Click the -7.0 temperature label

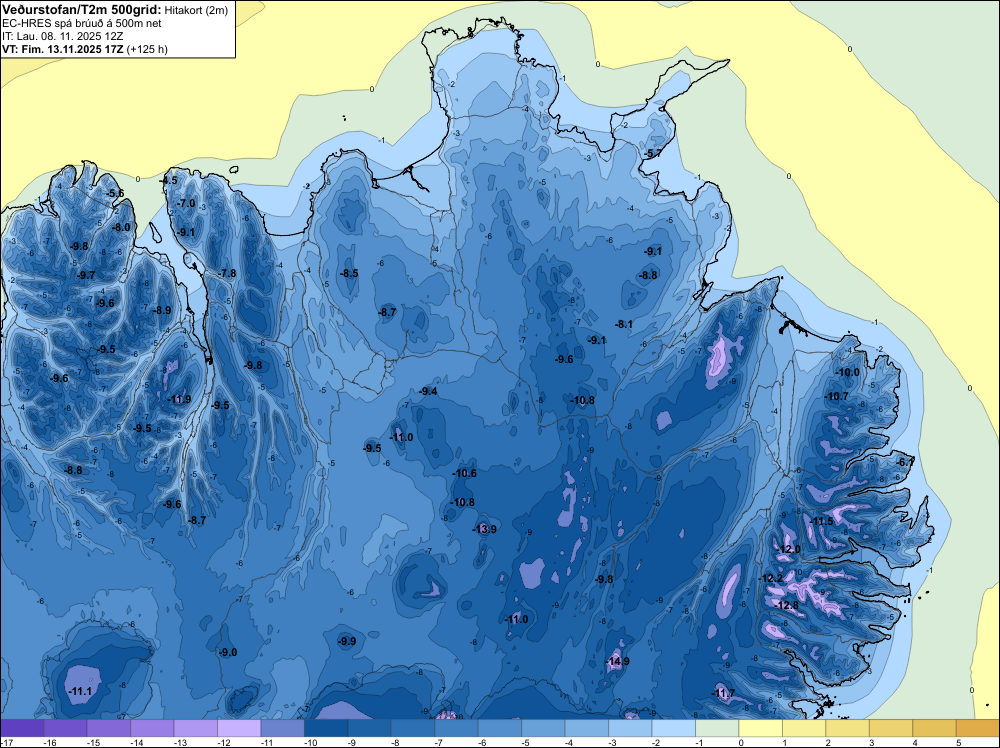pos(186,203)
